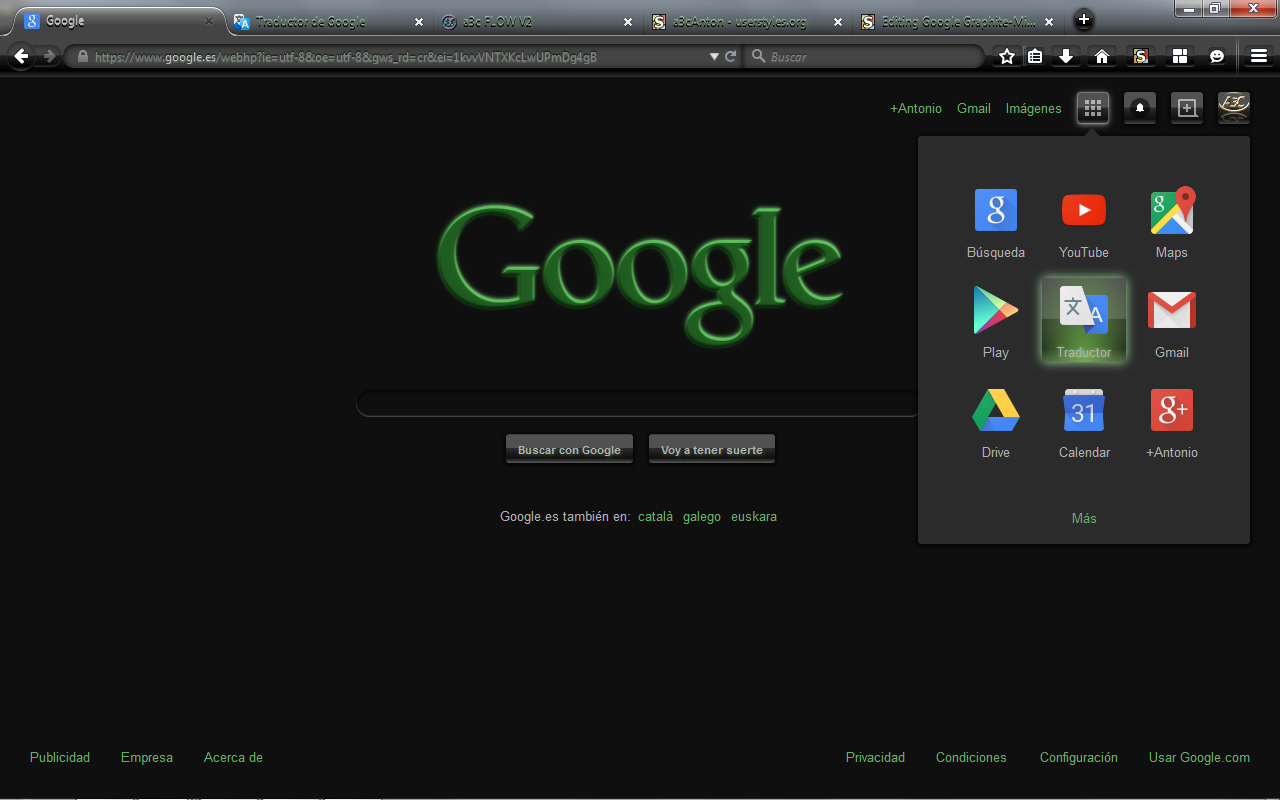
Task: Expand the URL history dropdown arrow
Action: click(714, 57)
